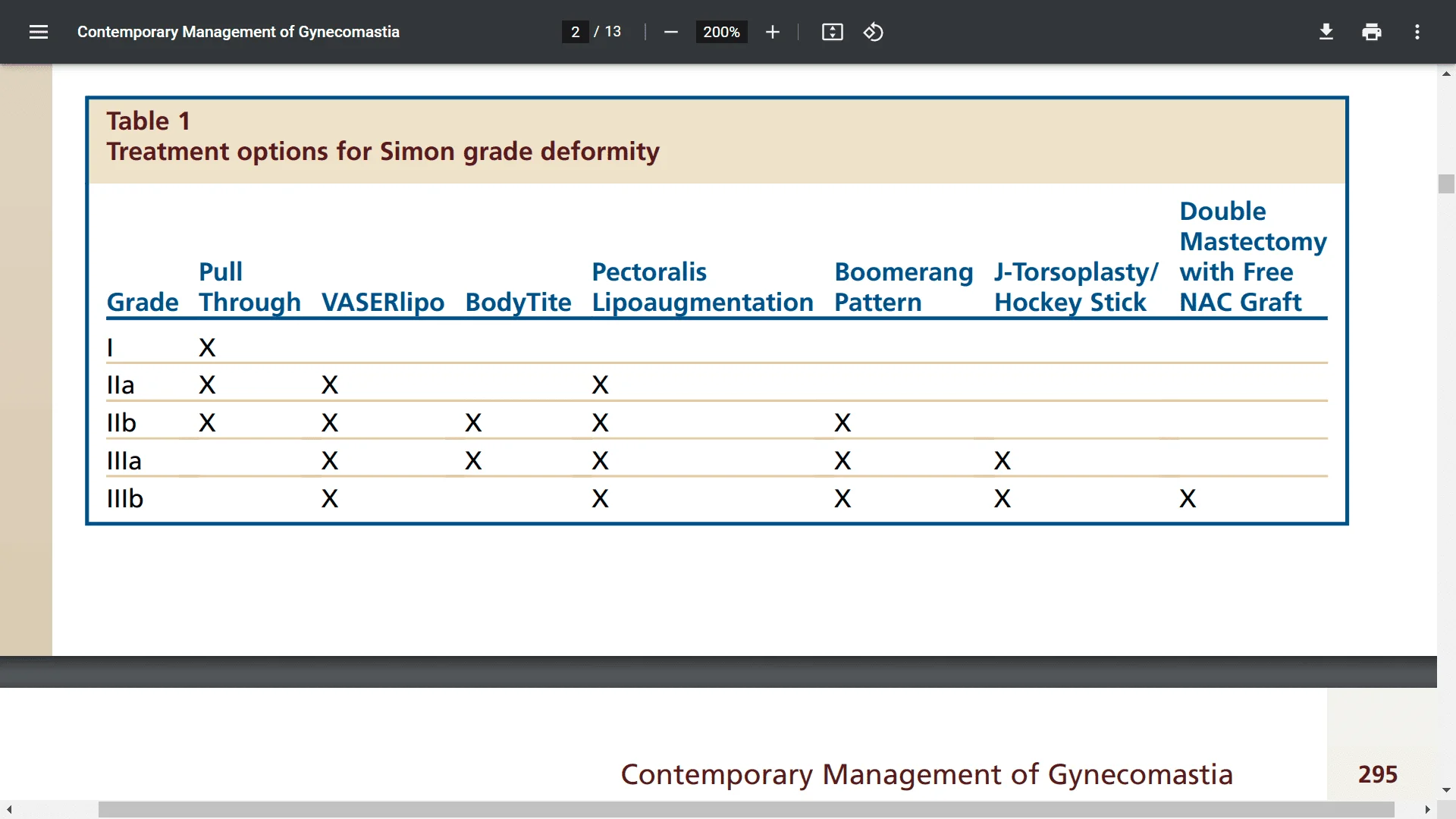This screenshot has width=1456, height=819.
Task: Open the sidebar hamburger menu
Action: [x=39, y=32]
